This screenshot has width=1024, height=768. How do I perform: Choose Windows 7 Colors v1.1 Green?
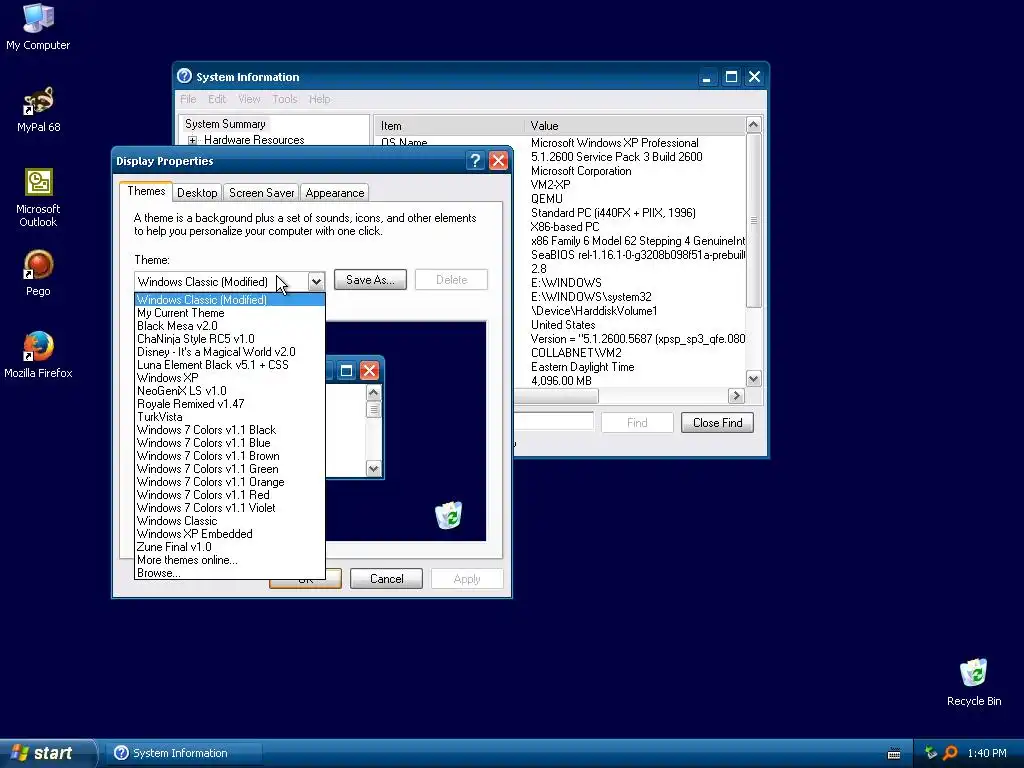pos(229,469)
